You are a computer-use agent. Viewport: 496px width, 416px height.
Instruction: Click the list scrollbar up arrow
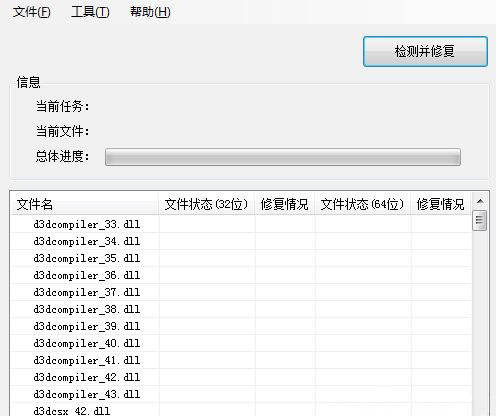click(480, 201)
